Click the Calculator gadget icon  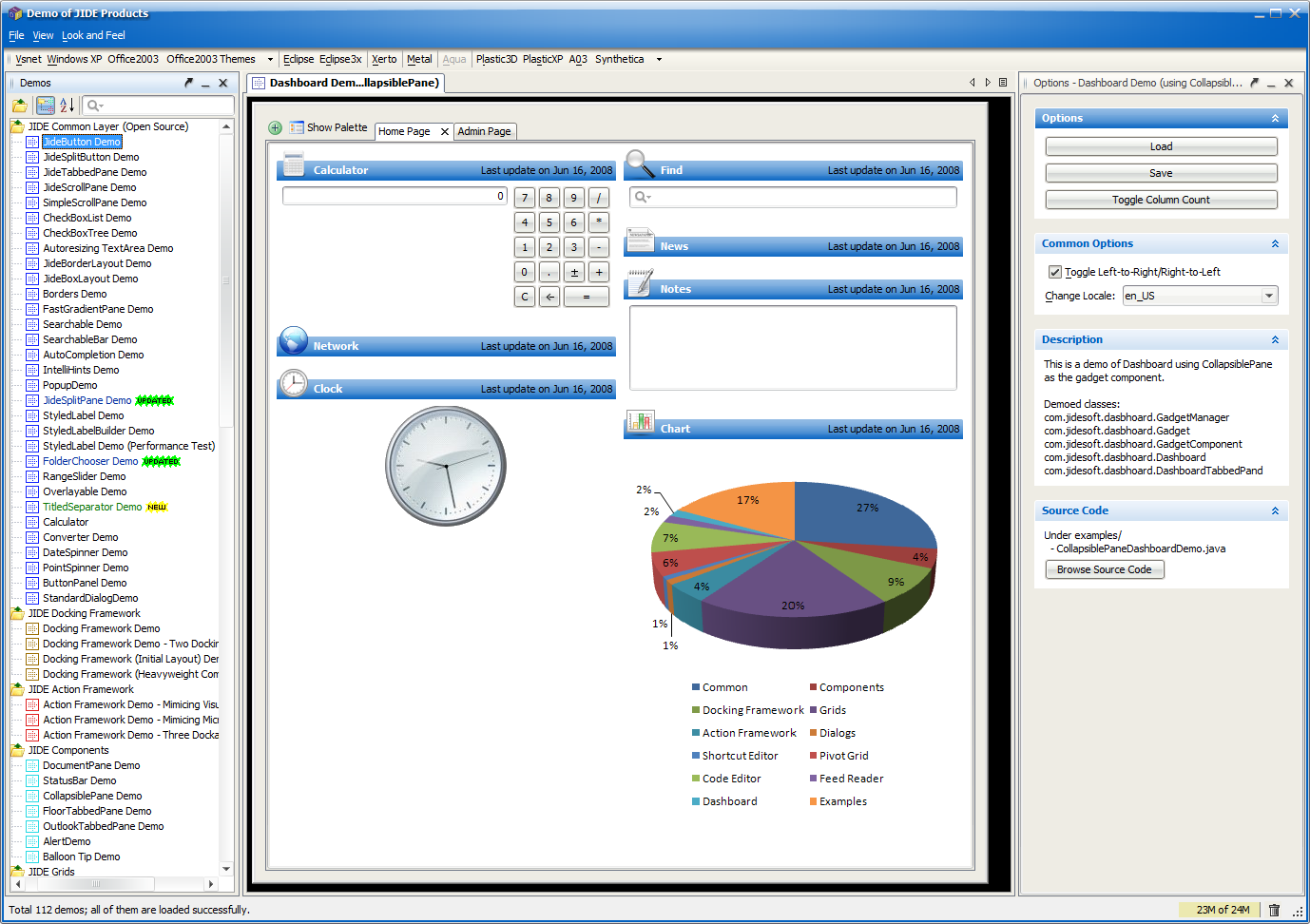(294, 163)
